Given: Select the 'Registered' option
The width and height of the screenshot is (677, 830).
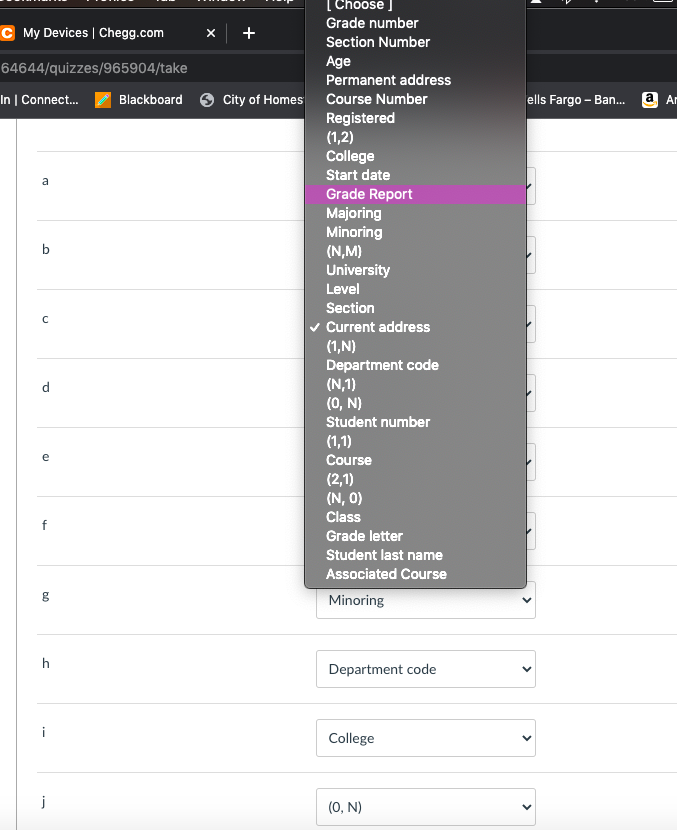Looking at the screenshot, I should click(416, 118).
